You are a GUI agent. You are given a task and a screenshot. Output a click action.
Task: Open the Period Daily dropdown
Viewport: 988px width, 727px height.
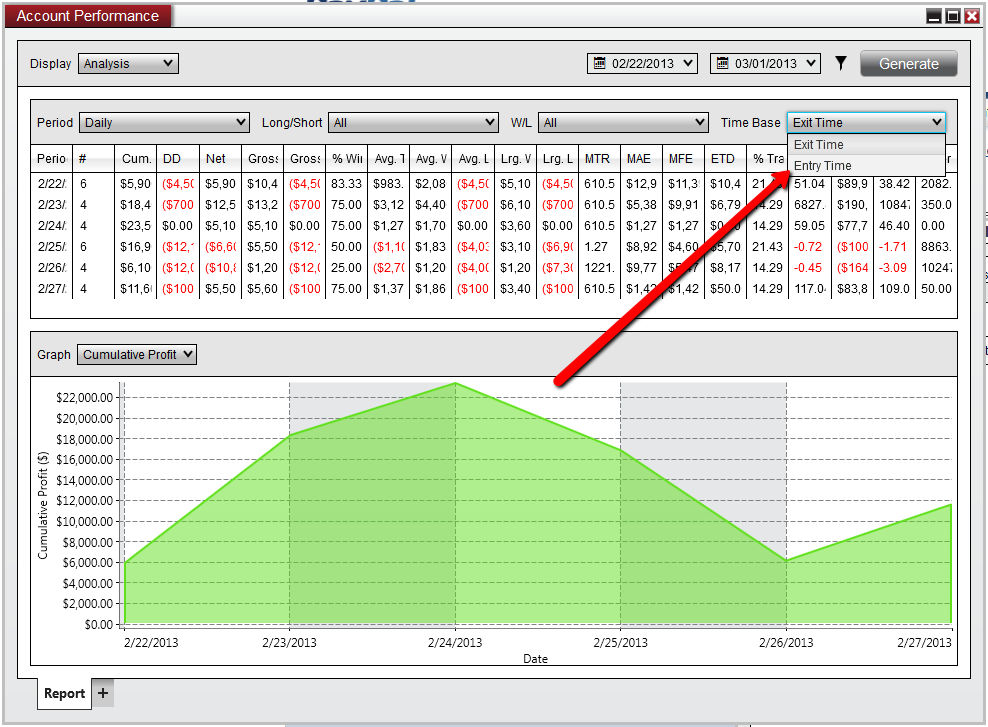pyautogui.click(x=164, y=122)
